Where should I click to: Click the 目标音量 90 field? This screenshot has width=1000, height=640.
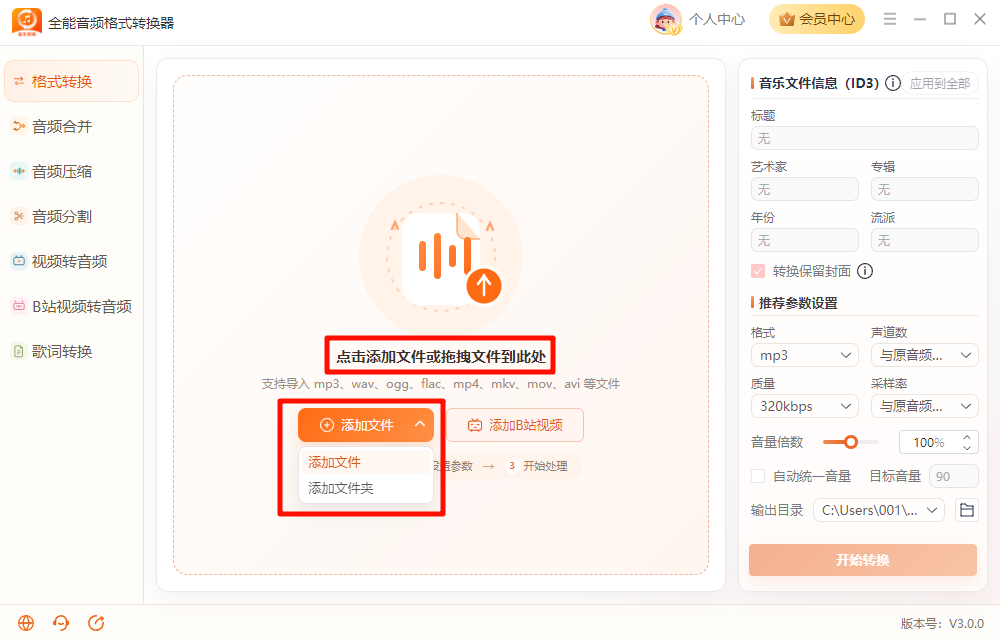pyautogui.click(x=953, y=476)
